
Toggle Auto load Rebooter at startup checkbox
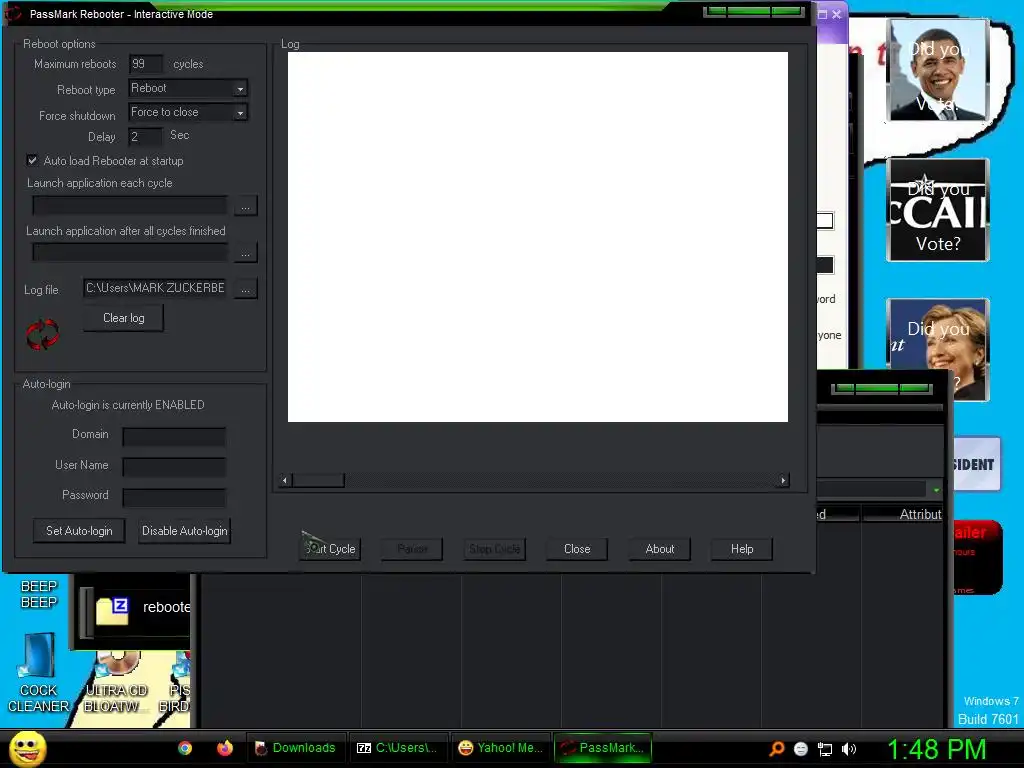32,160
